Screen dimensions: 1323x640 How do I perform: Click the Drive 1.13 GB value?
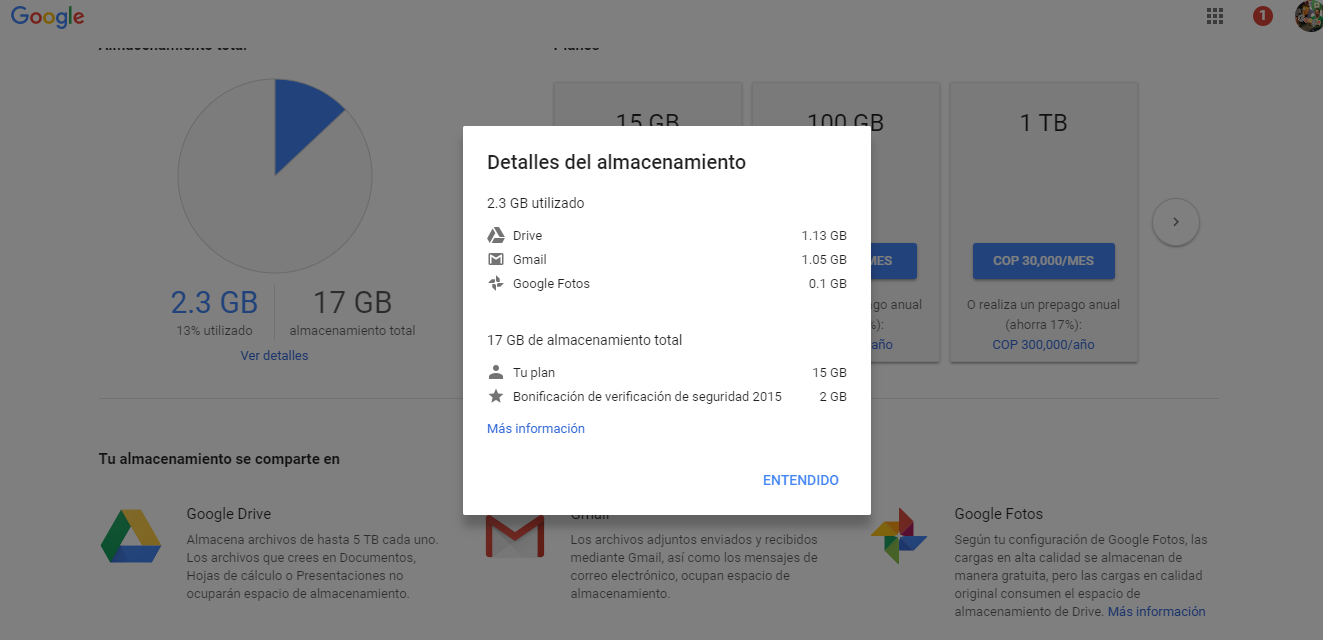(x=824, y=236)
